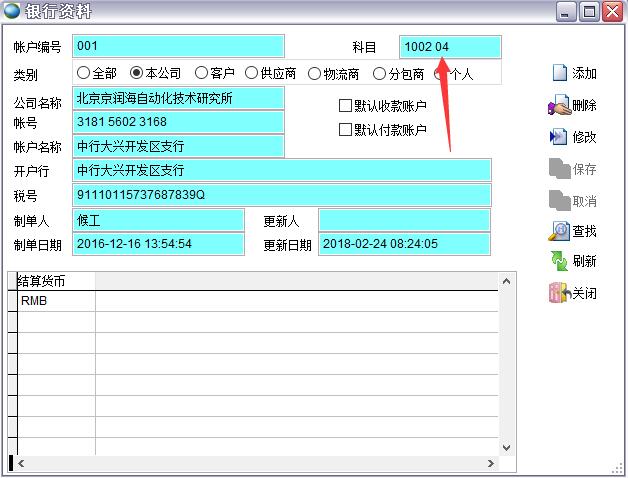Screen dimensions: 628x478
Task: Enable the 默认收款账户 checkbox
Action: pyautogui.click(x=346, y=105)
